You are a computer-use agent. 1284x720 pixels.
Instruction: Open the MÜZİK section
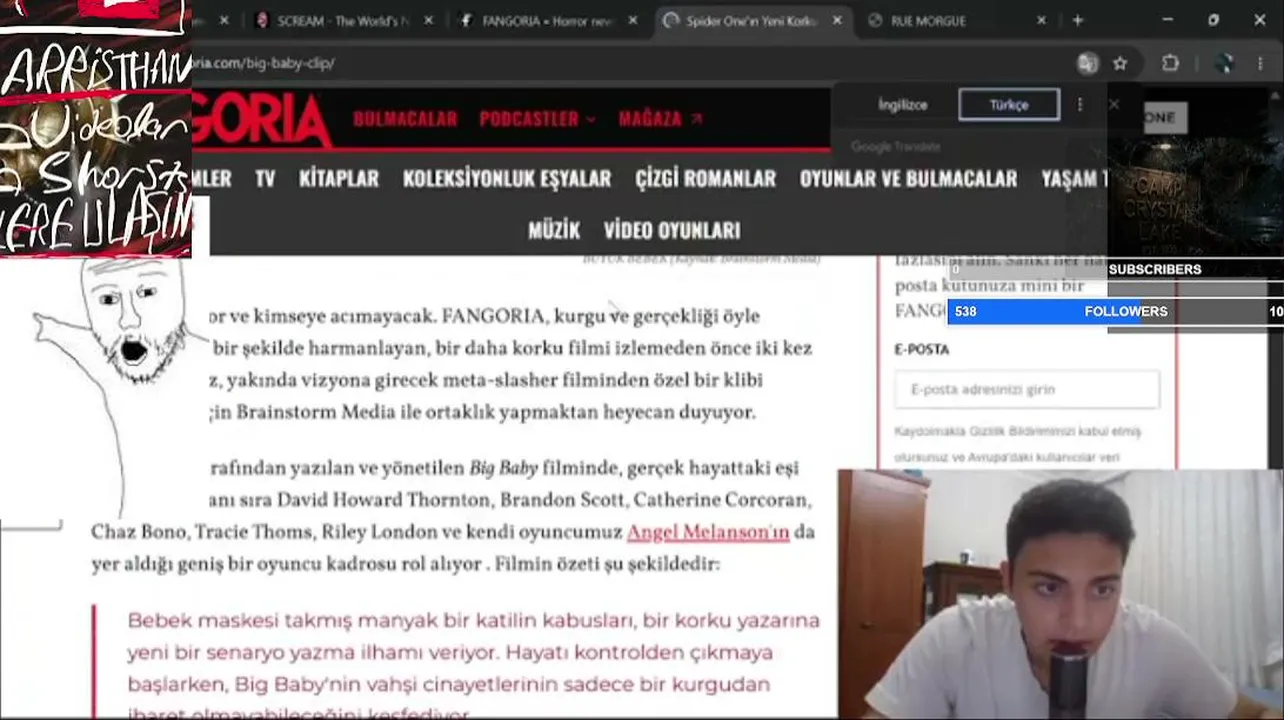554,230
